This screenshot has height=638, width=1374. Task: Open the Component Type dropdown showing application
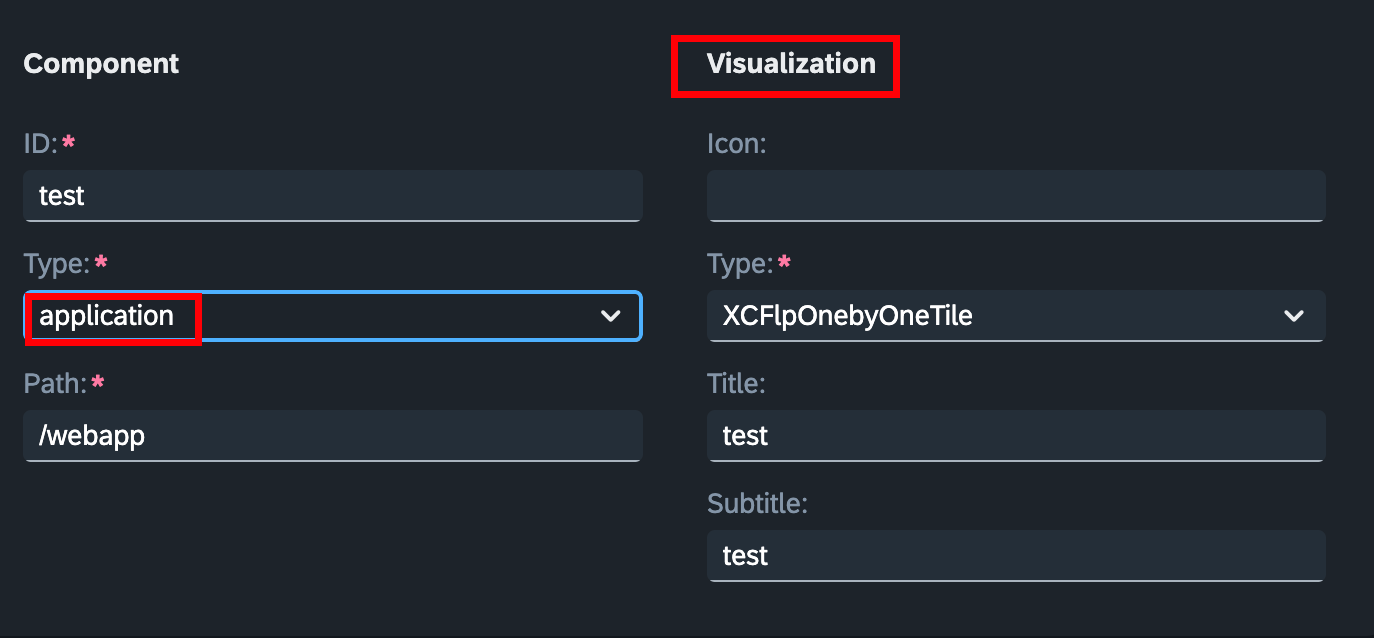(x=333, y=316)
